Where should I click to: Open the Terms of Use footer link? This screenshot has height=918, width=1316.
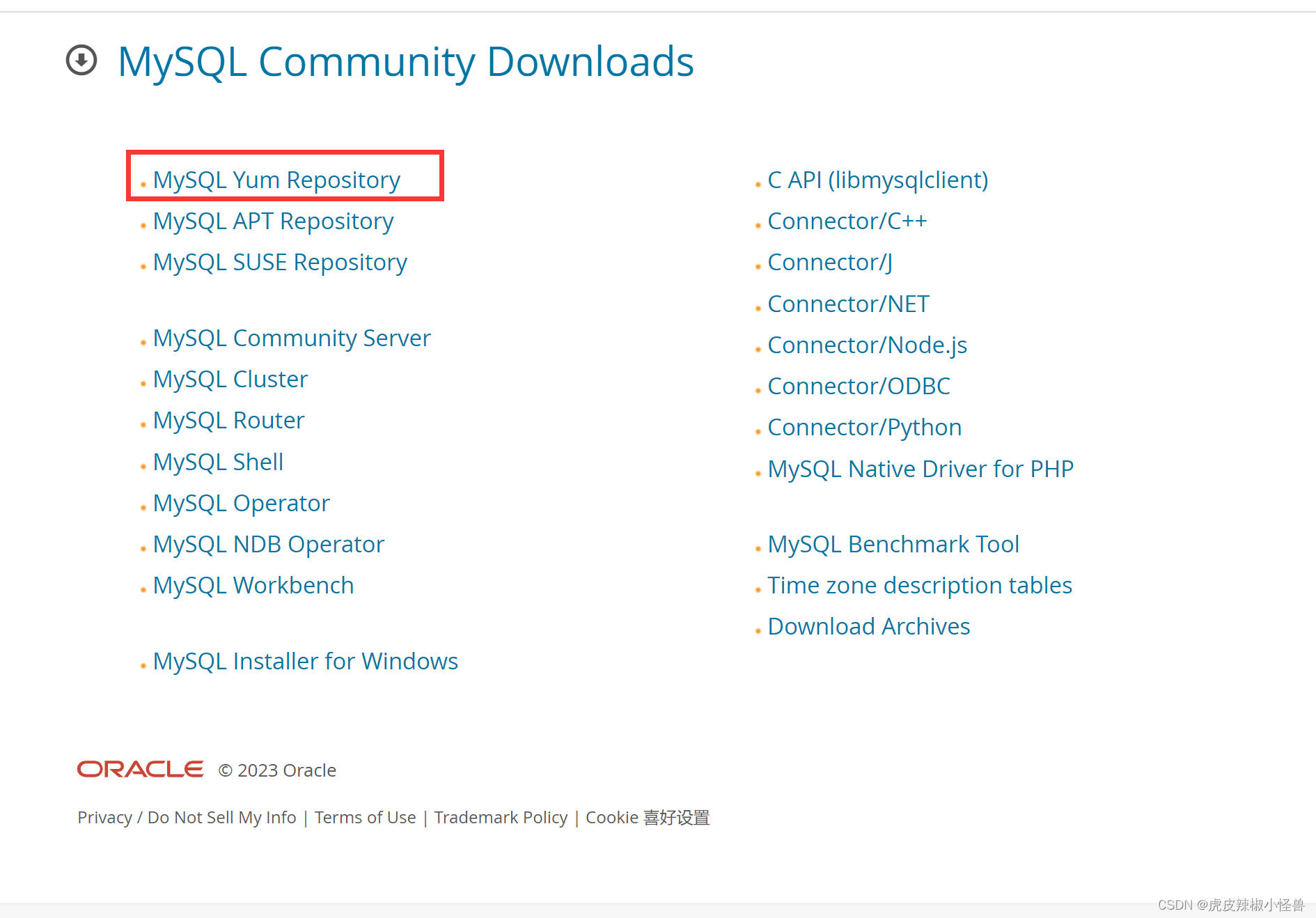(x=365, y=817)
